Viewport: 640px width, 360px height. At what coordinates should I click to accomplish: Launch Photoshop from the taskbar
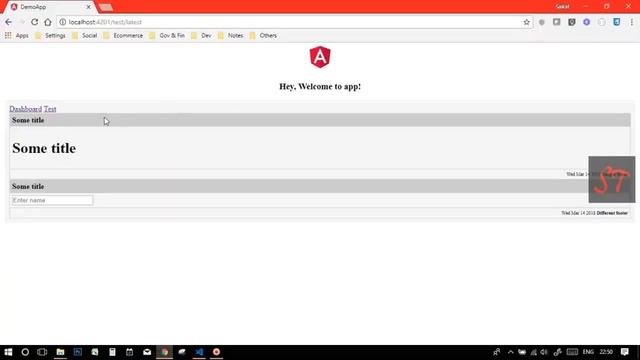(78, 352)
